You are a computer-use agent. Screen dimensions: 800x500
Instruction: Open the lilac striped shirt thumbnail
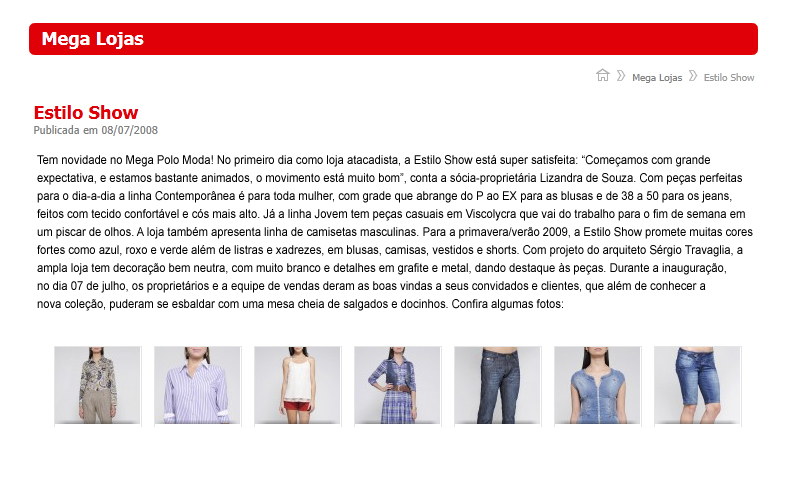tap(197, 385)
